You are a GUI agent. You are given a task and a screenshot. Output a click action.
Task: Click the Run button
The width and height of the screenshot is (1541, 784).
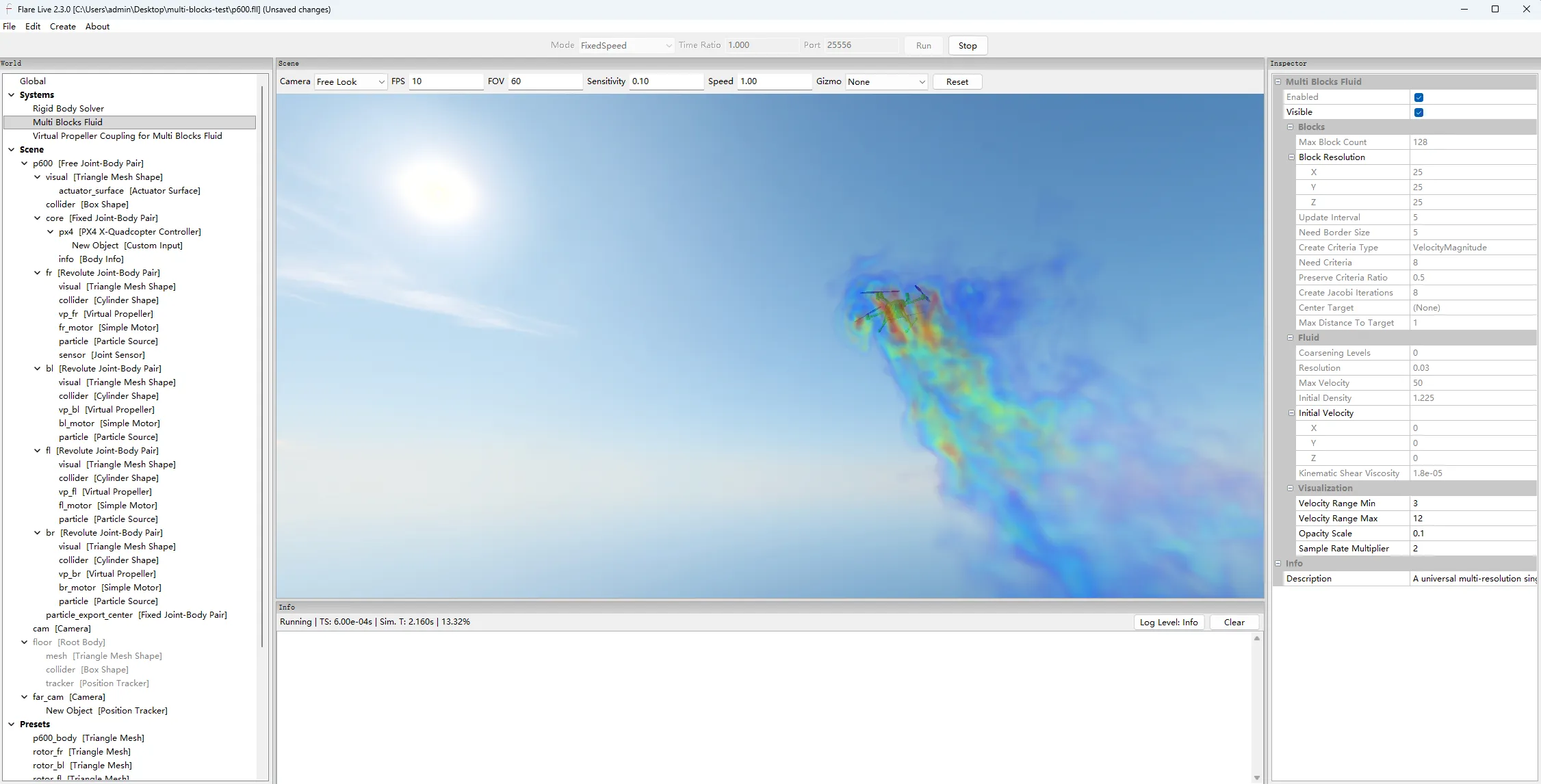[x=923, y=45]
